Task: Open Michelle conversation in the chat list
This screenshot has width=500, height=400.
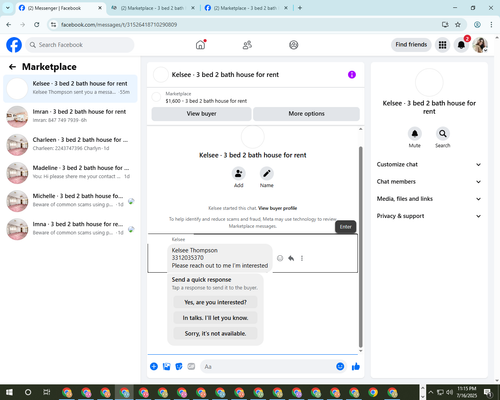Action: [x=70, y=201]
